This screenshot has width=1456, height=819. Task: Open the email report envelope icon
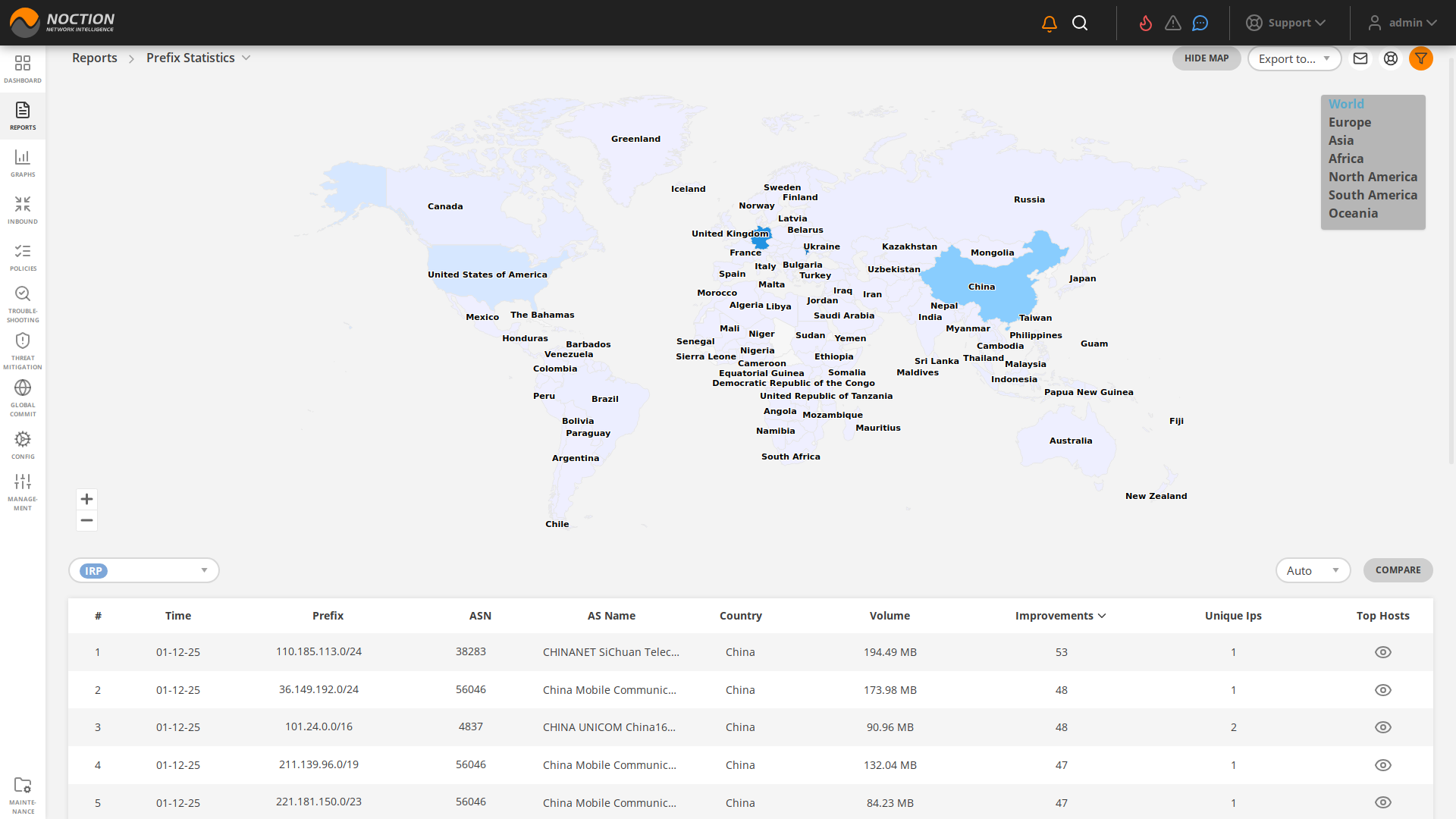pos(1360,58)
